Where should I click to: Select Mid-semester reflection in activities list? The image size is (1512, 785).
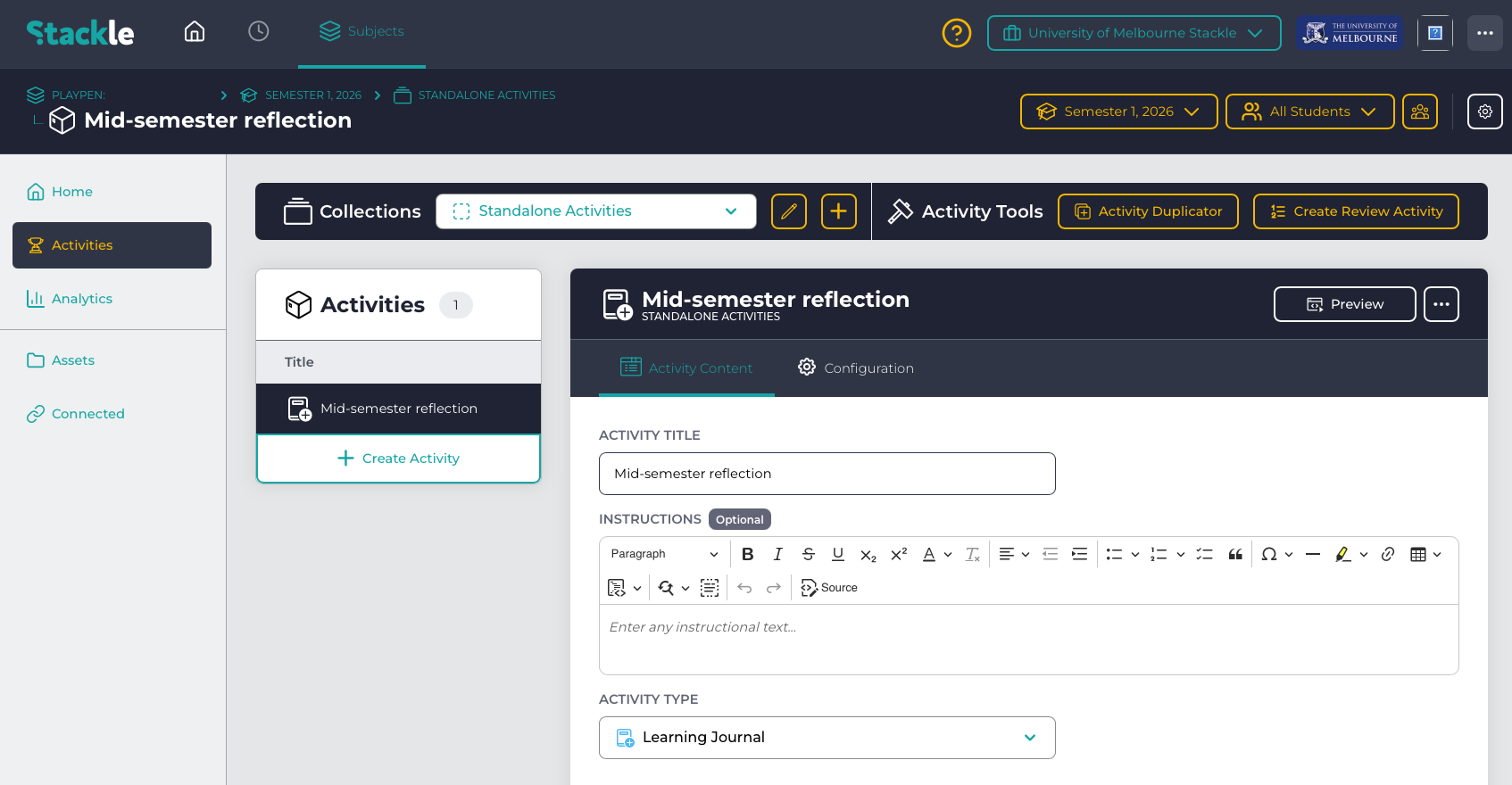pos(398,409)
